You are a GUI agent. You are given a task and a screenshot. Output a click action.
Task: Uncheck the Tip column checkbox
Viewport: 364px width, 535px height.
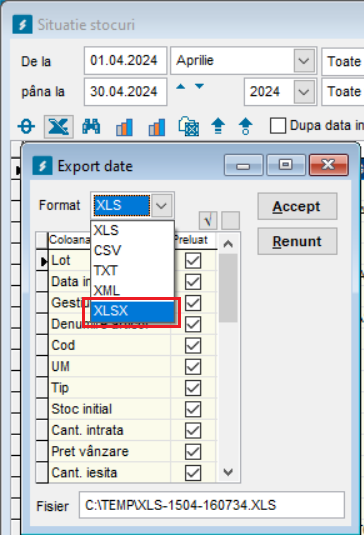[x=193, y=388]
